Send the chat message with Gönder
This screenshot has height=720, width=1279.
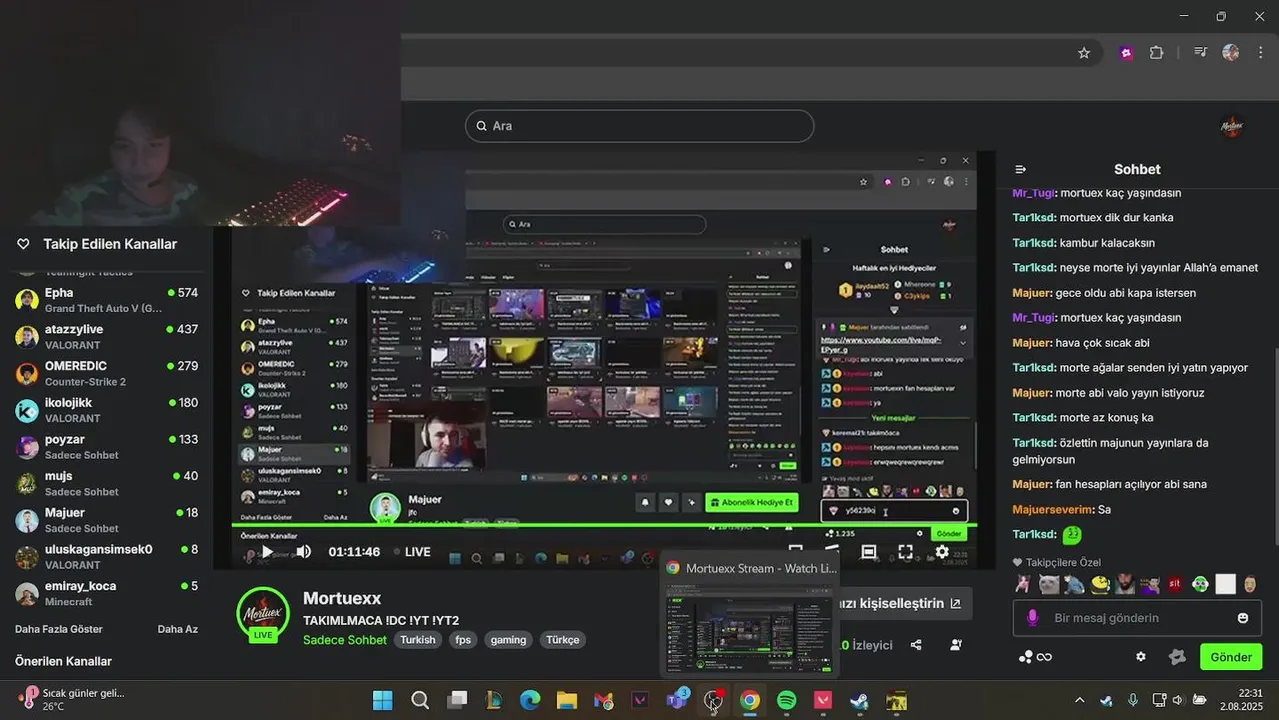[1231, 657]
